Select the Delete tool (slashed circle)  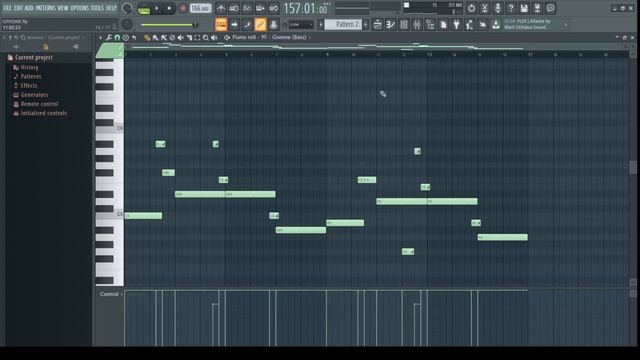(172, 38)
